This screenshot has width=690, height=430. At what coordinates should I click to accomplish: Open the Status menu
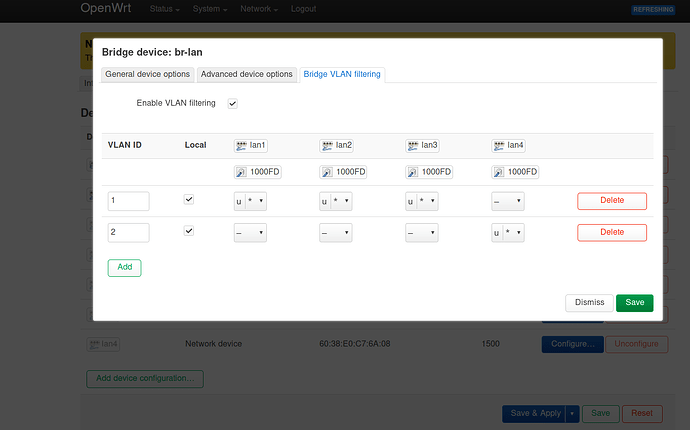point(165,9)
